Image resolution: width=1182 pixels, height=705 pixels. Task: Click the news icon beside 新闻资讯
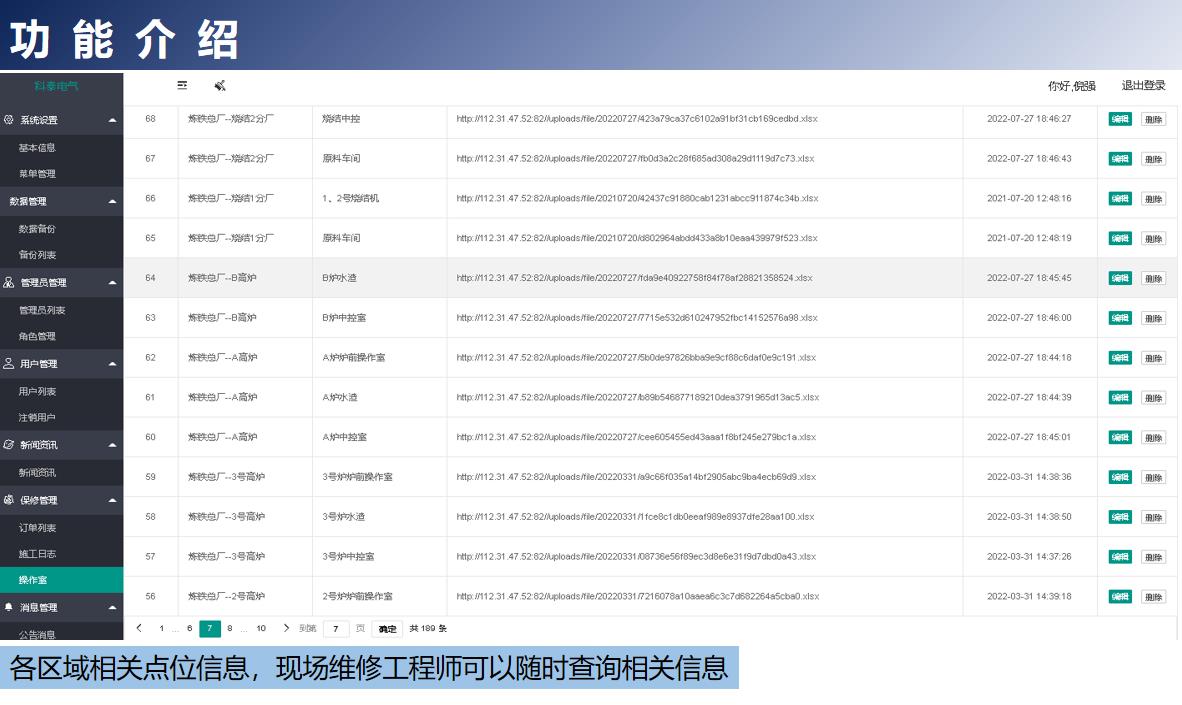pos(9,445)
